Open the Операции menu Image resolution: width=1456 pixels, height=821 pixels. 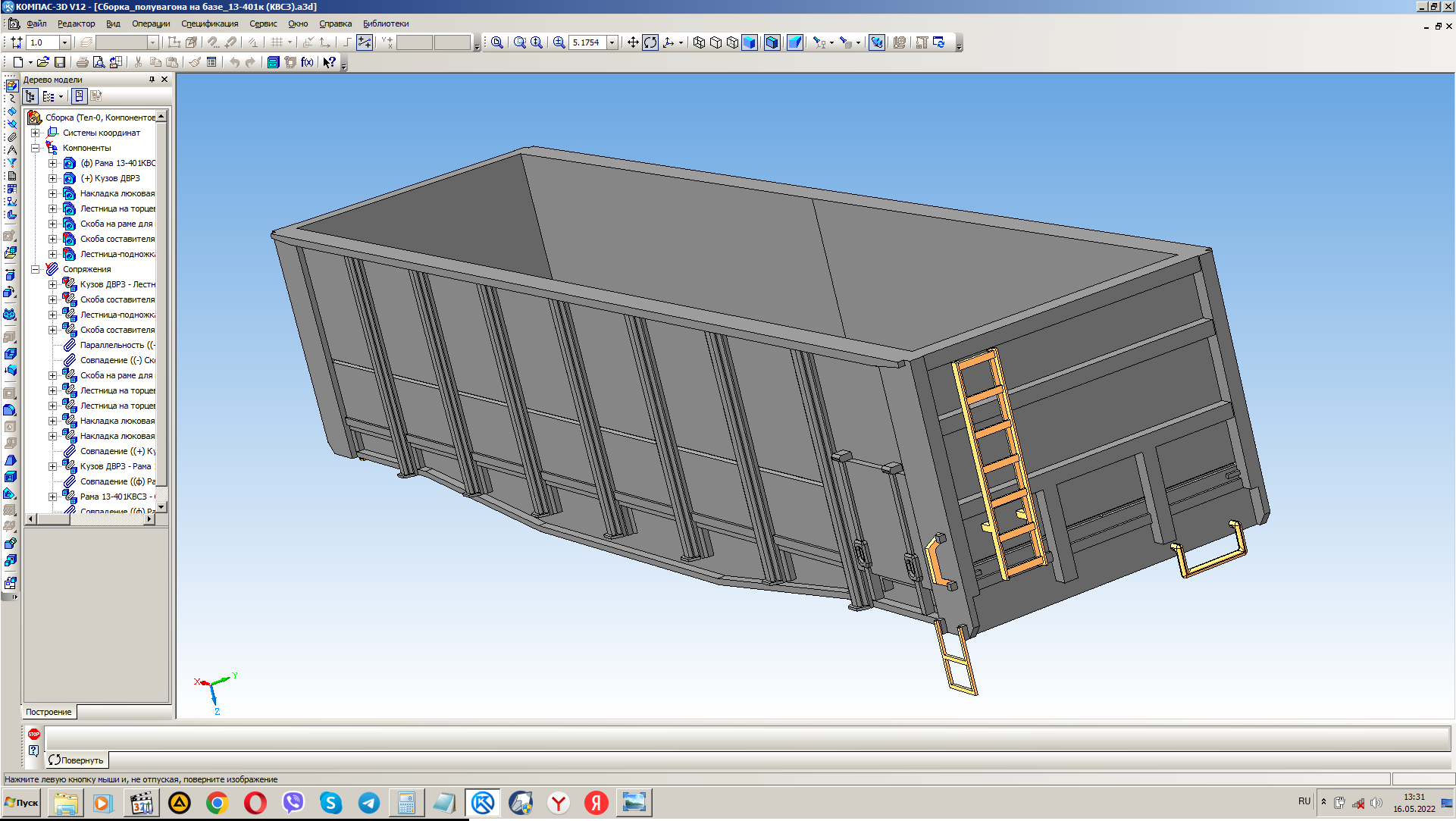(151, 24)
